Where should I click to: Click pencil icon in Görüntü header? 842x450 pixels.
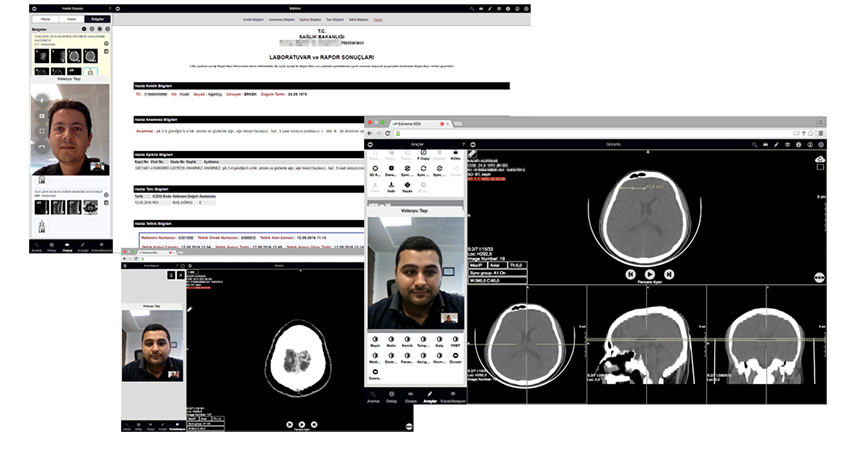click(x=776, y=144)
